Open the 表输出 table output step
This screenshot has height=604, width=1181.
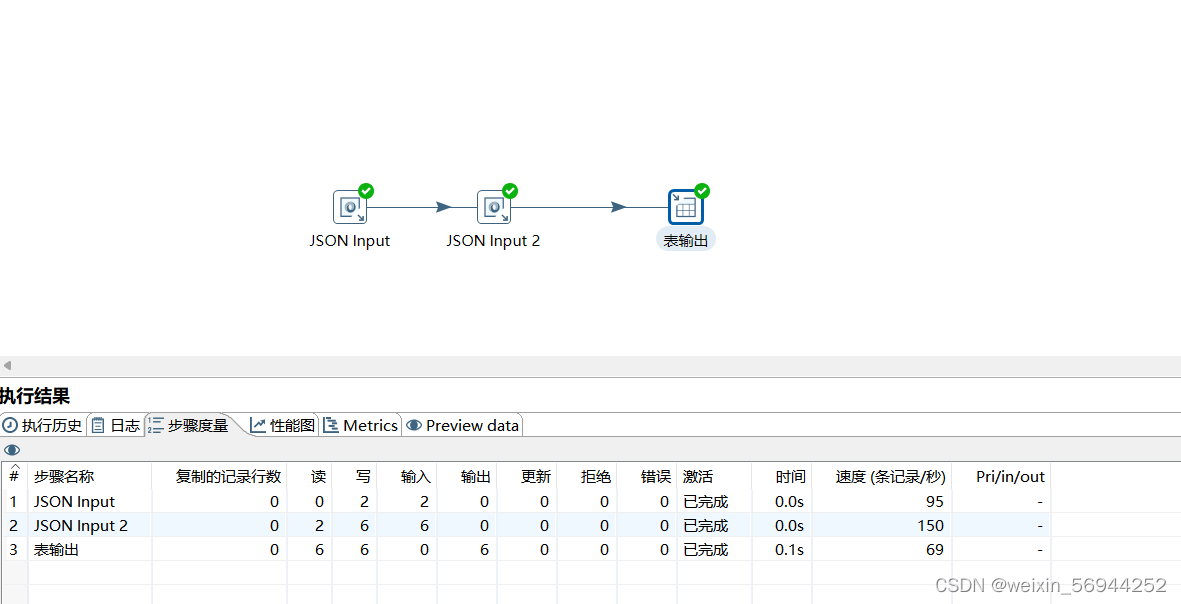686,207
